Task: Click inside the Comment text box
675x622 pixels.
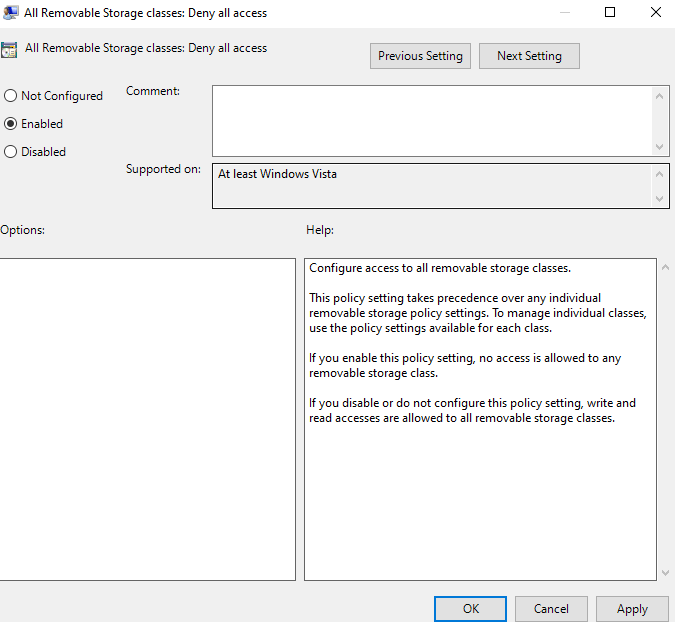Action: (x=432, y=121)
